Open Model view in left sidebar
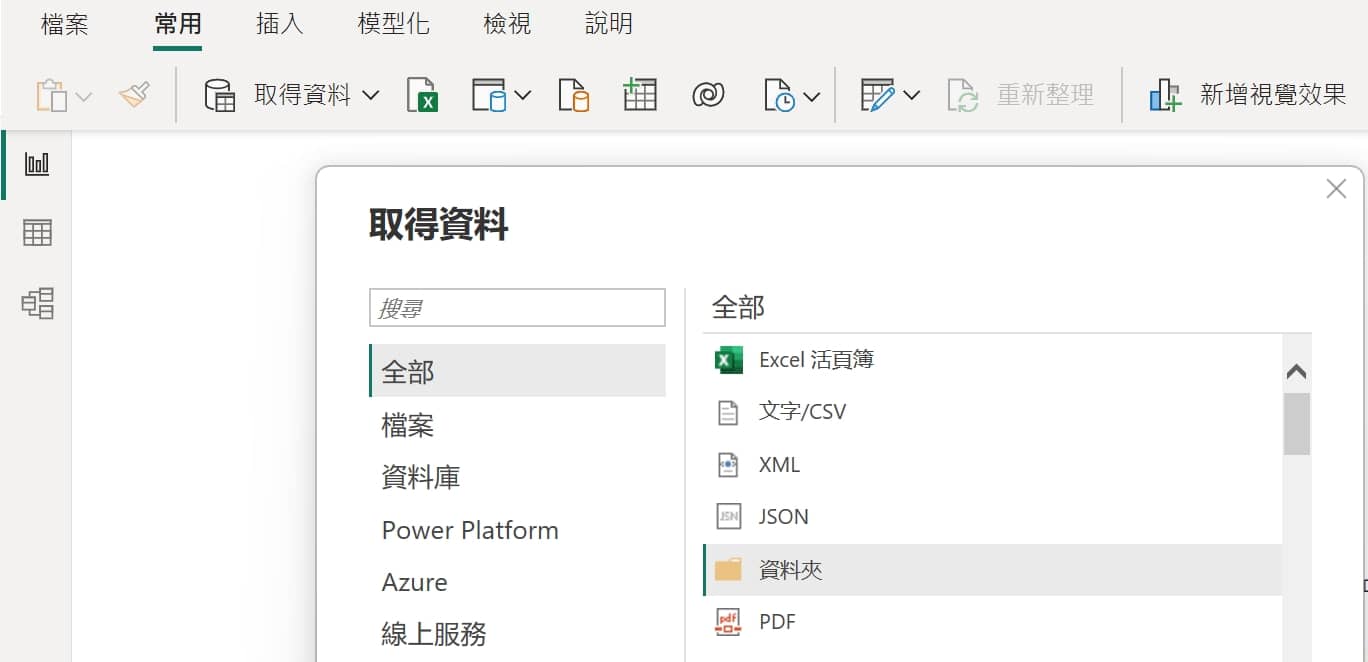This screenshot has width=1368, height=662. 37,303
